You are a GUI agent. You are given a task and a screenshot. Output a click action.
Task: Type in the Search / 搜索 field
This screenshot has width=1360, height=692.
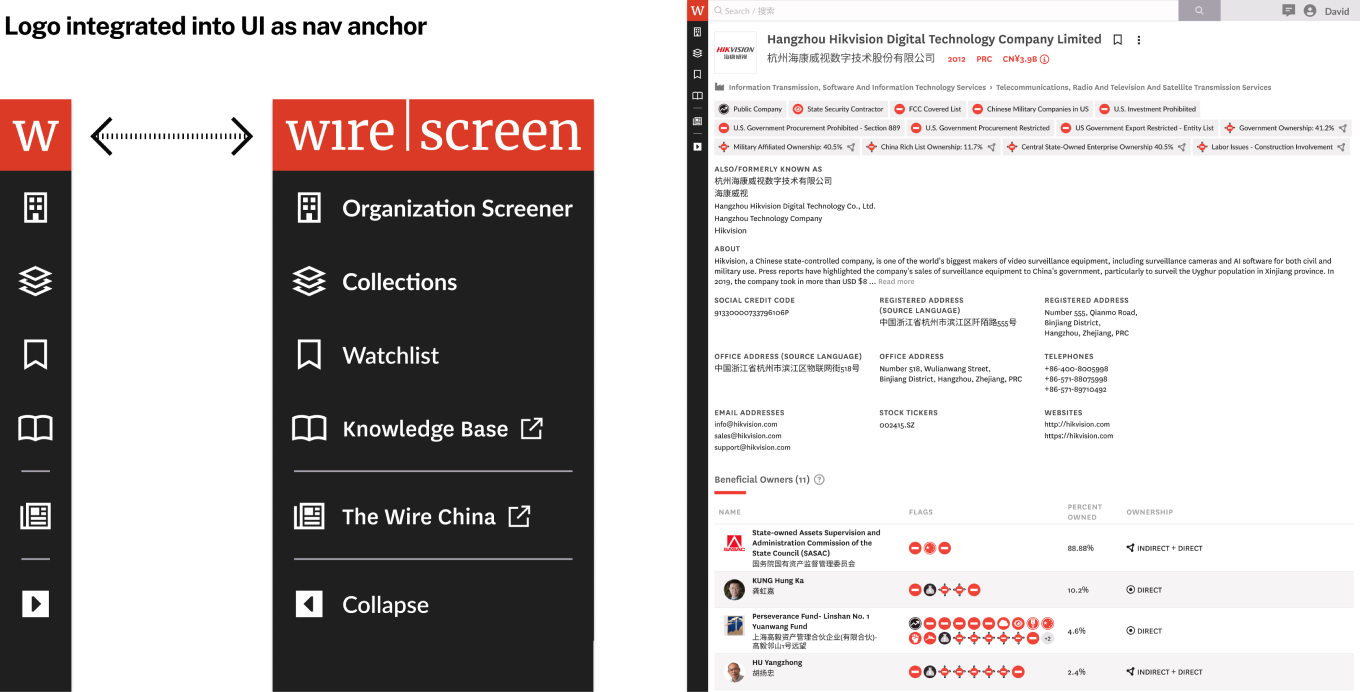point(940,10)
